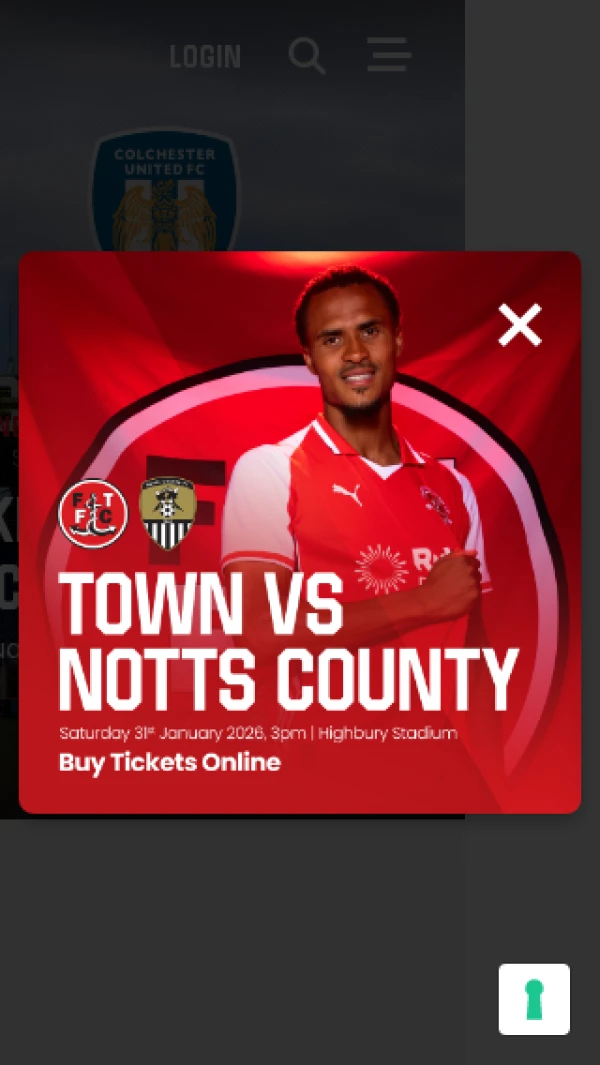Click the starburst sponsor logo on shirt
The image size is (600, 1065).
tap(381, 568)
